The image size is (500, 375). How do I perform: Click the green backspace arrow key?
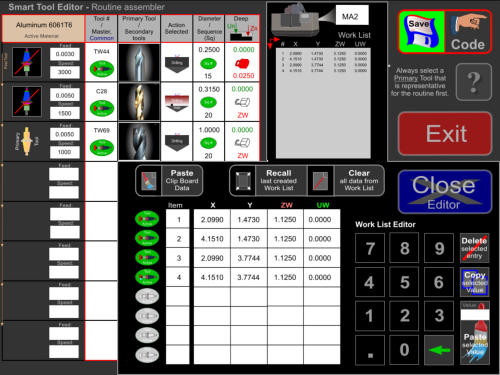439,350
